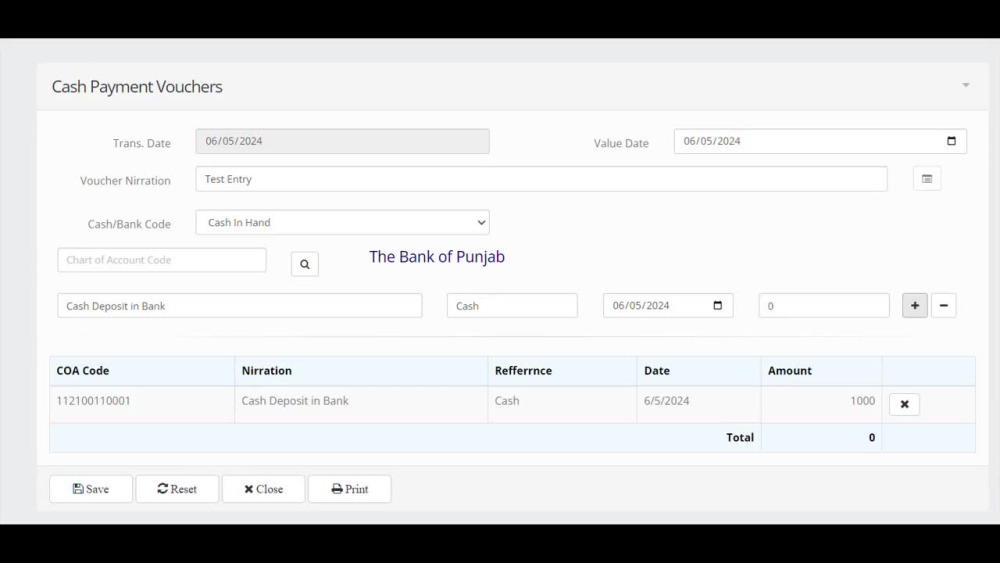Reset the voucher form

coord(177,489)
